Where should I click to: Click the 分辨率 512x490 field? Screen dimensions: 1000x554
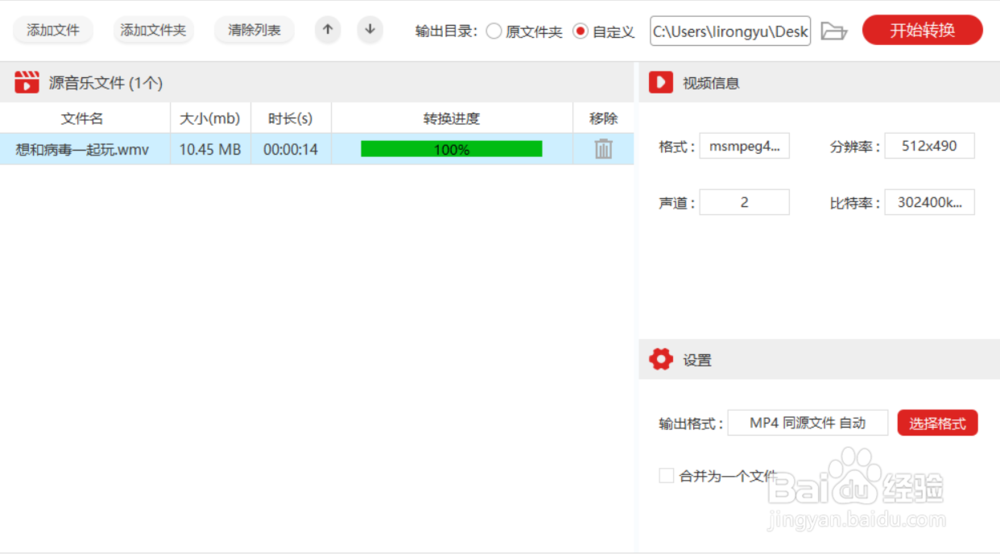click(x=929, y=146)
